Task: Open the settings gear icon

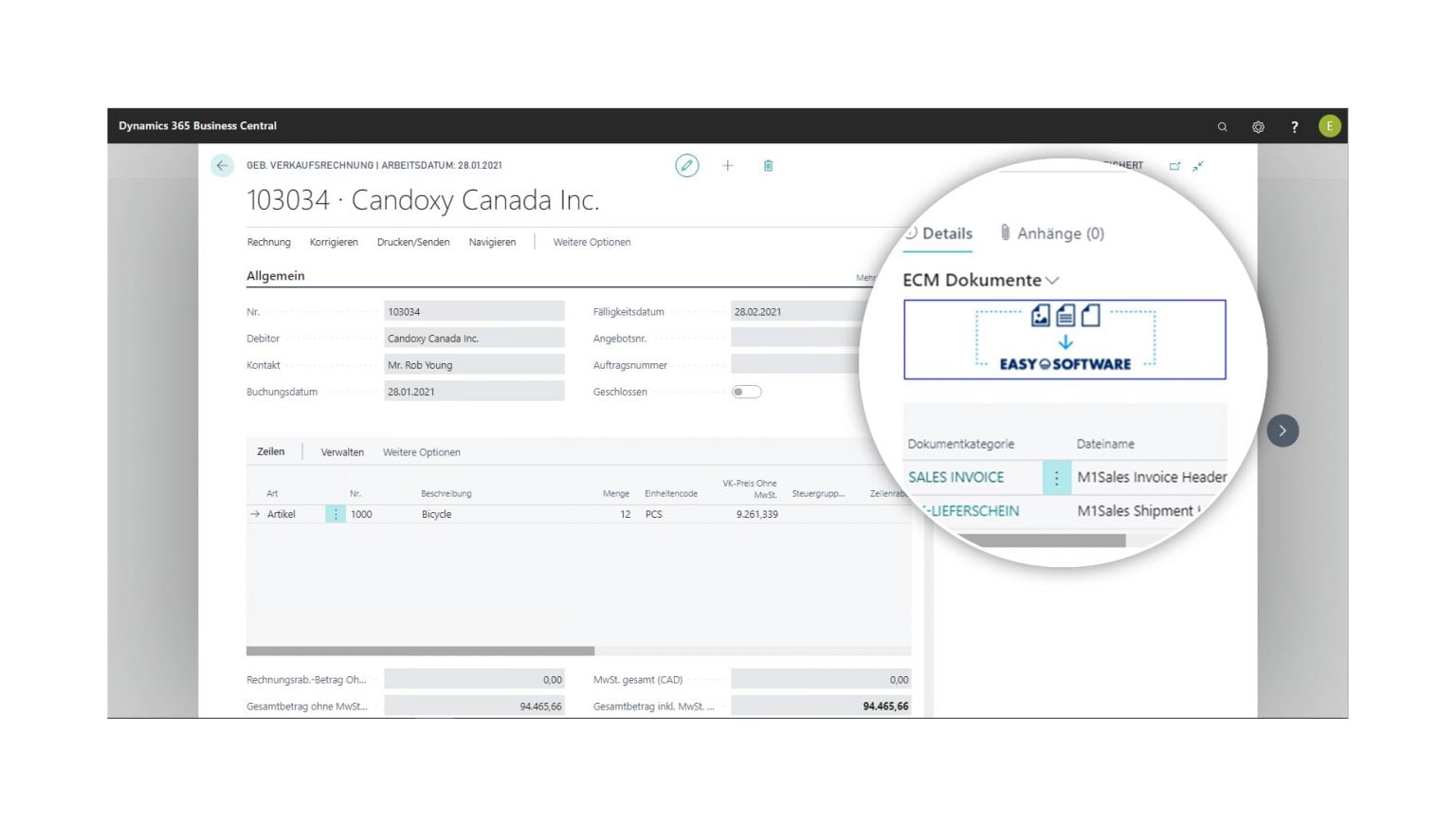Action: click(x=1258, y=125)
